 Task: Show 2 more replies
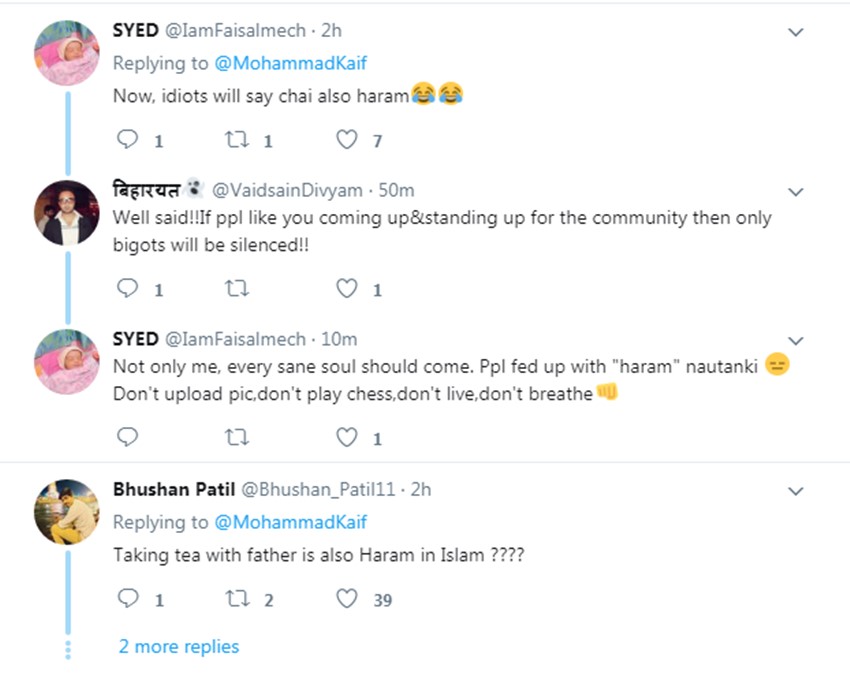pyautogui.click(x=179, y=646)
